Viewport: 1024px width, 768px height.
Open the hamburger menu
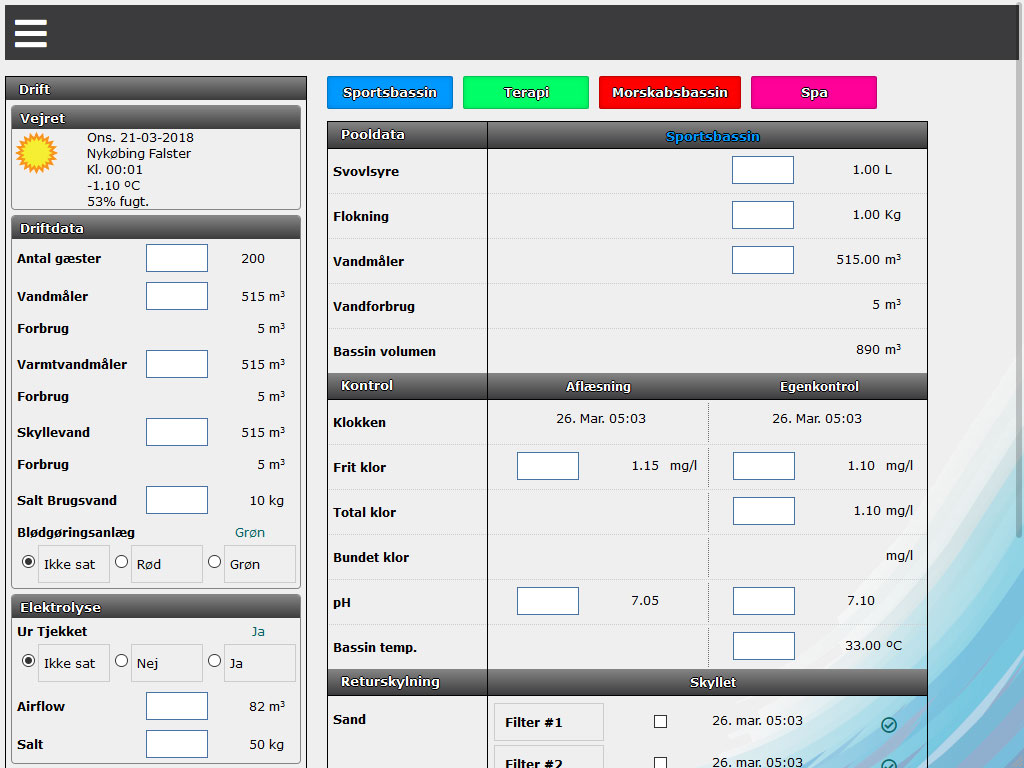[x=31, y=33]
